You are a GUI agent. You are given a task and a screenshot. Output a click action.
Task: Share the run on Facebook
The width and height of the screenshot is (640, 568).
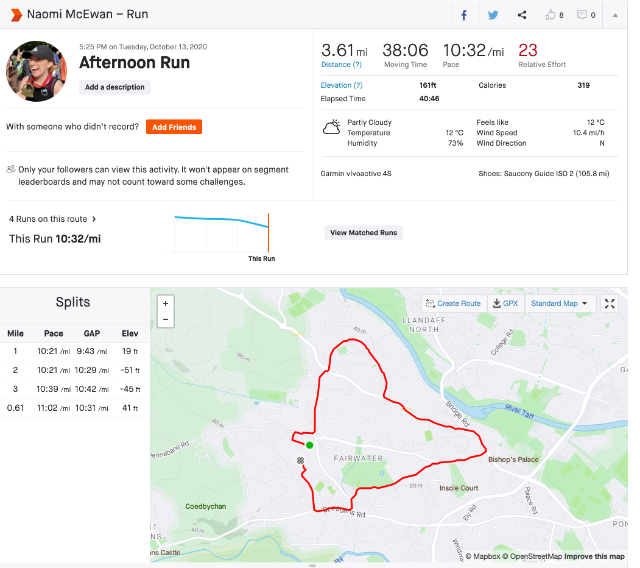pyautogui.click(x=464, y=15)
